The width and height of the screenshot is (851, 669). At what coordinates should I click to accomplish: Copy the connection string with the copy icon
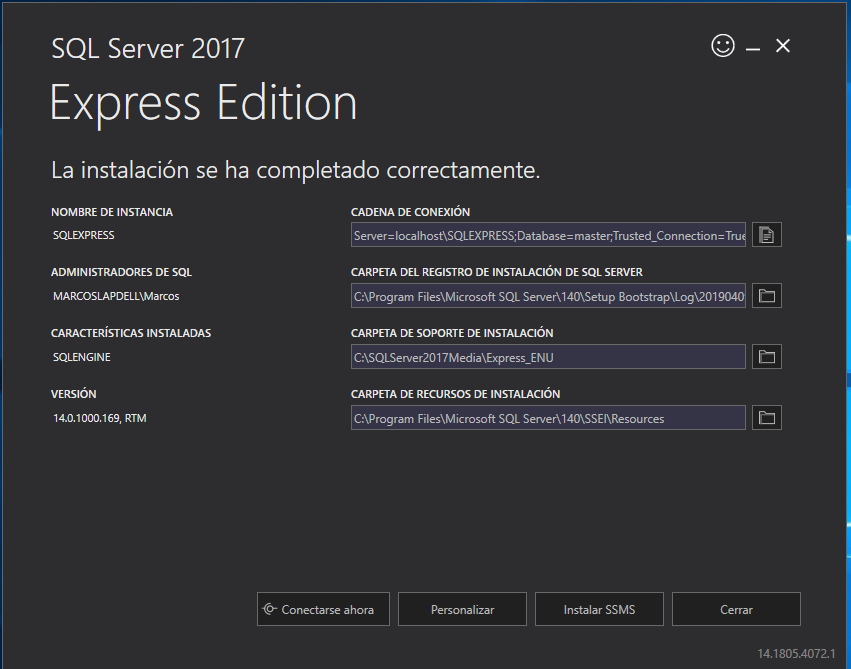(767, 235)
